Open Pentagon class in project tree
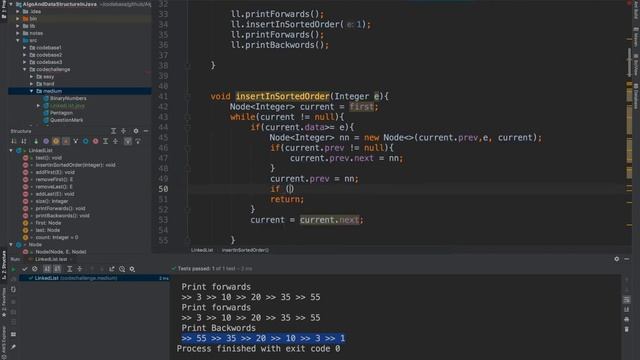The width and height of the screenshot is (640, 360). coord(61,113)
